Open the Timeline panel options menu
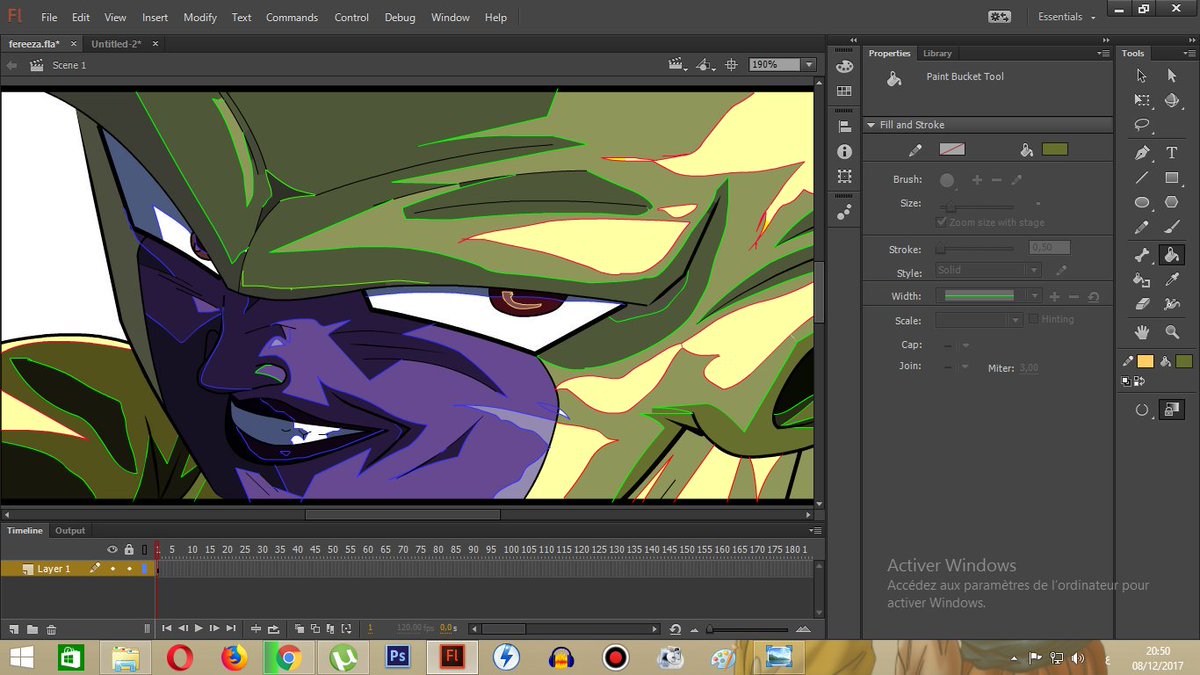The image size is (1200, 675). [x=817, y=530]
